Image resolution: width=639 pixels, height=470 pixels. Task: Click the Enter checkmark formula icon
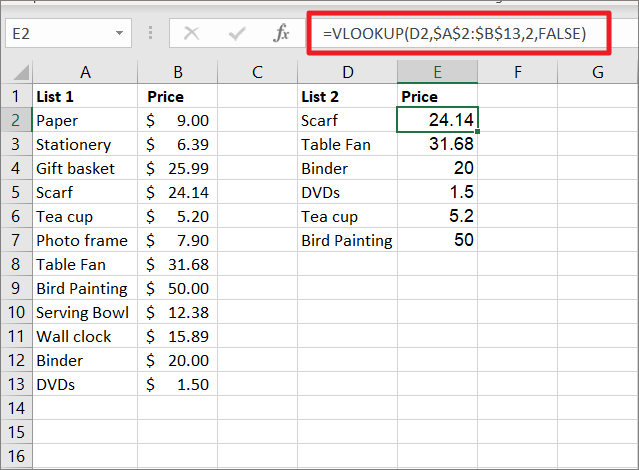pos(237,33)
